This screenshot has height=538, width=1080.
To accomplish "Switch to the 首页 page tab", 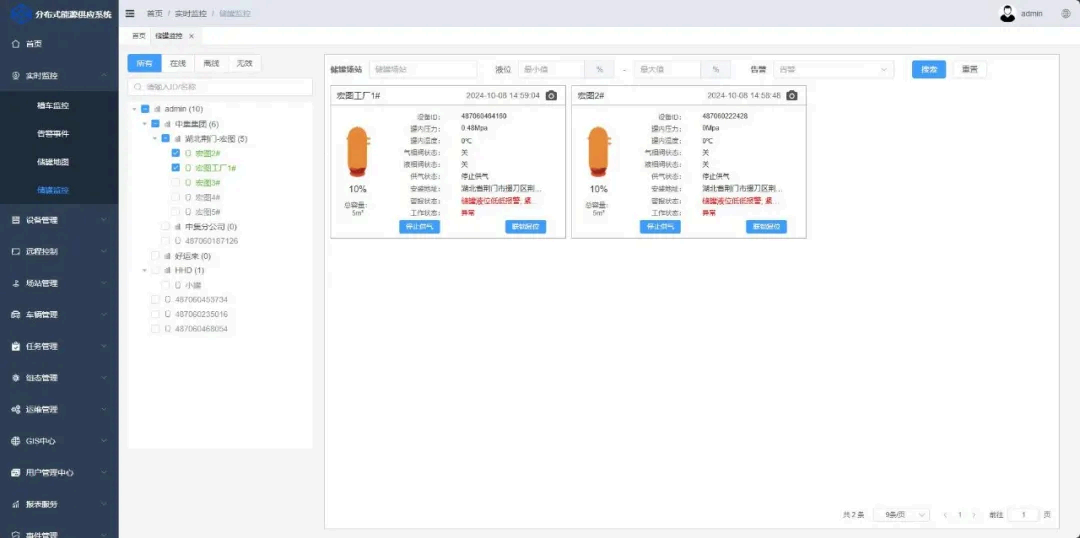I will [138, 36].
